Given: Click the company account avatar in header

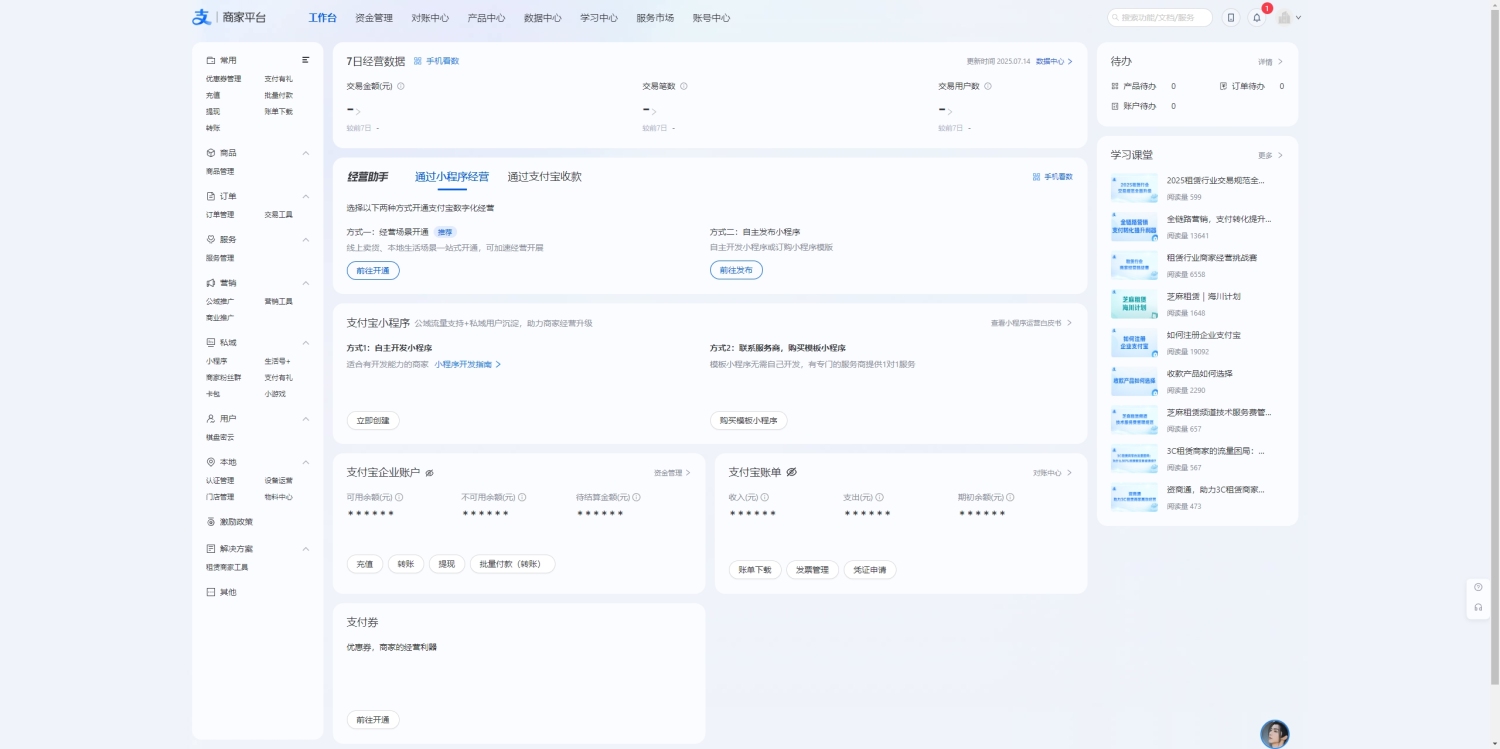Looking at the screenshot, I should click(x=1284, y=17).
